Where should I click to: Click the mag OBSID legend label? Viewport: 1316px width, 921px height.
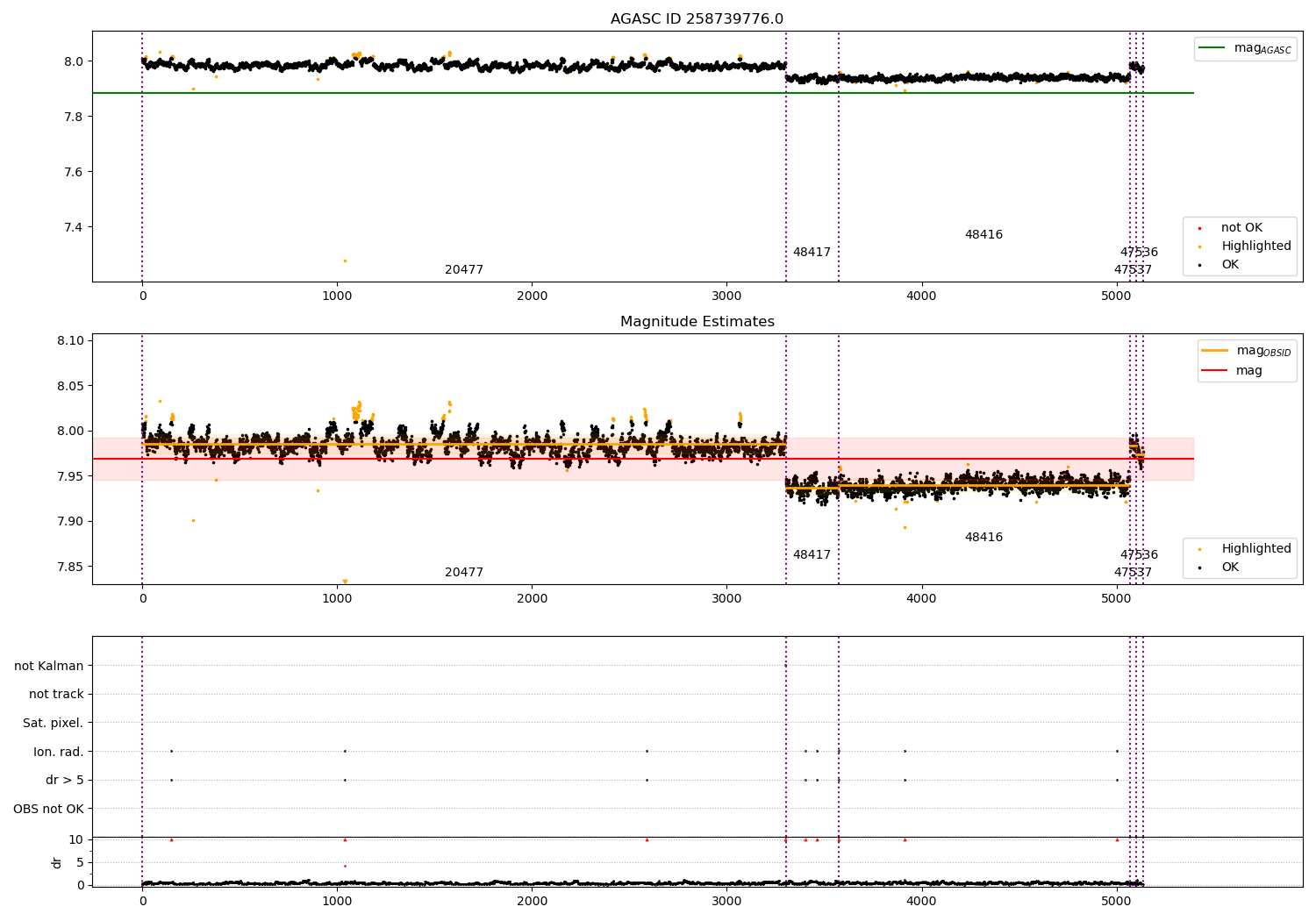click(x=1263, y=351)
